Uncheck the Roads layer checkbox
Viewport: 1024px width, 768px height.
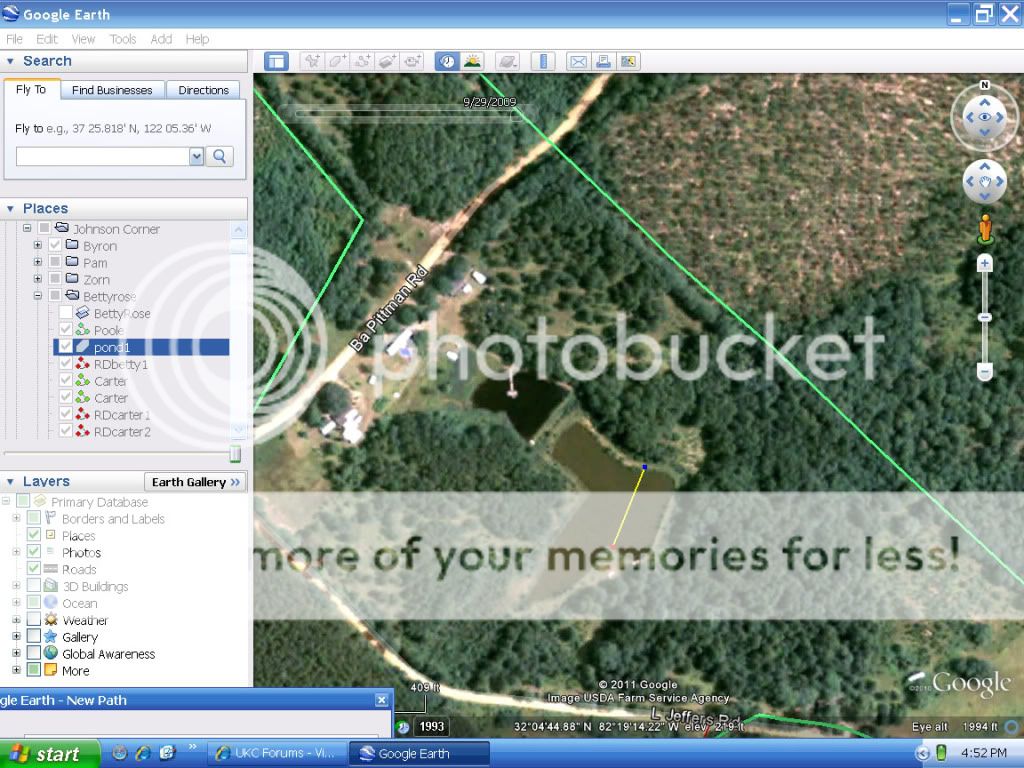pyautogui.click(x=34, y=569)
